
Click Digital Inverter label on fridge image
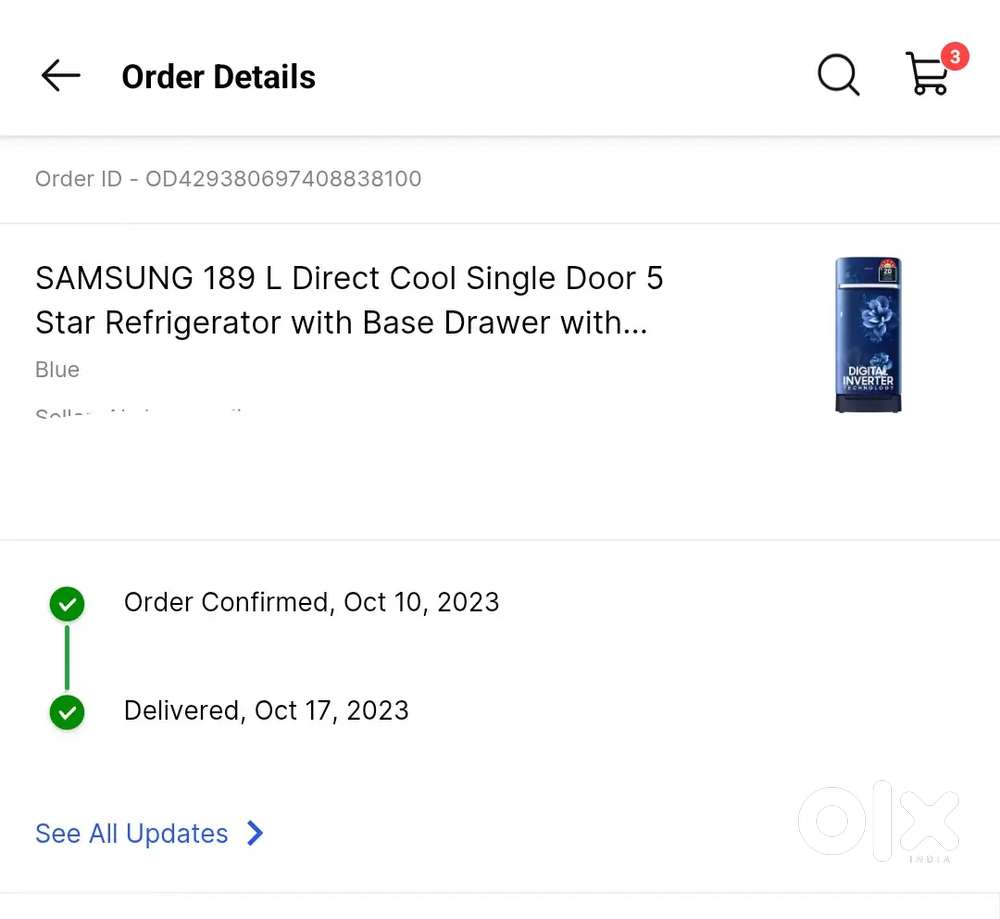(867, 378)
